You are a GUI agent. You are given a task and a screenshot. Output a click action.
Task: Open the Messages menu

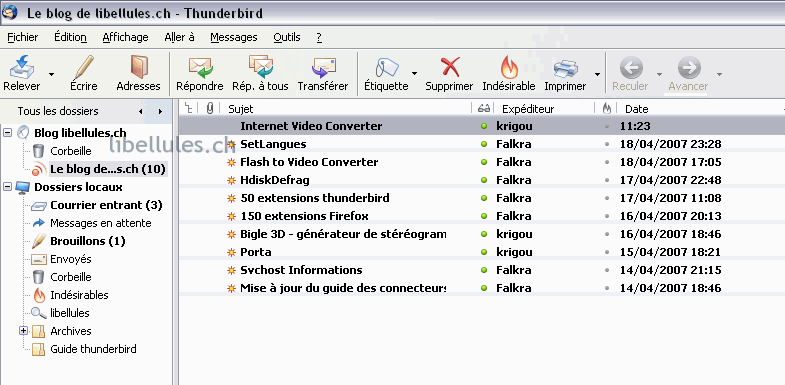coord(234,37)
